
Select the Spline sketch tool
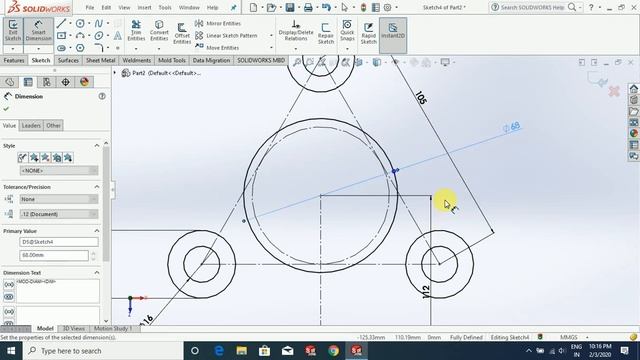tap(99, 24)
